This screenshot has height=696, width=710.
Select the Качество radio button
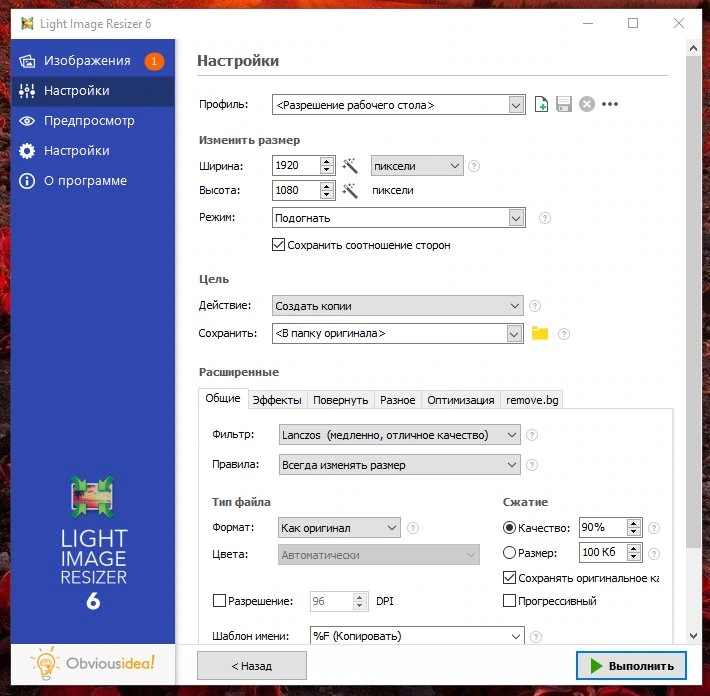(x=509, y=528)
